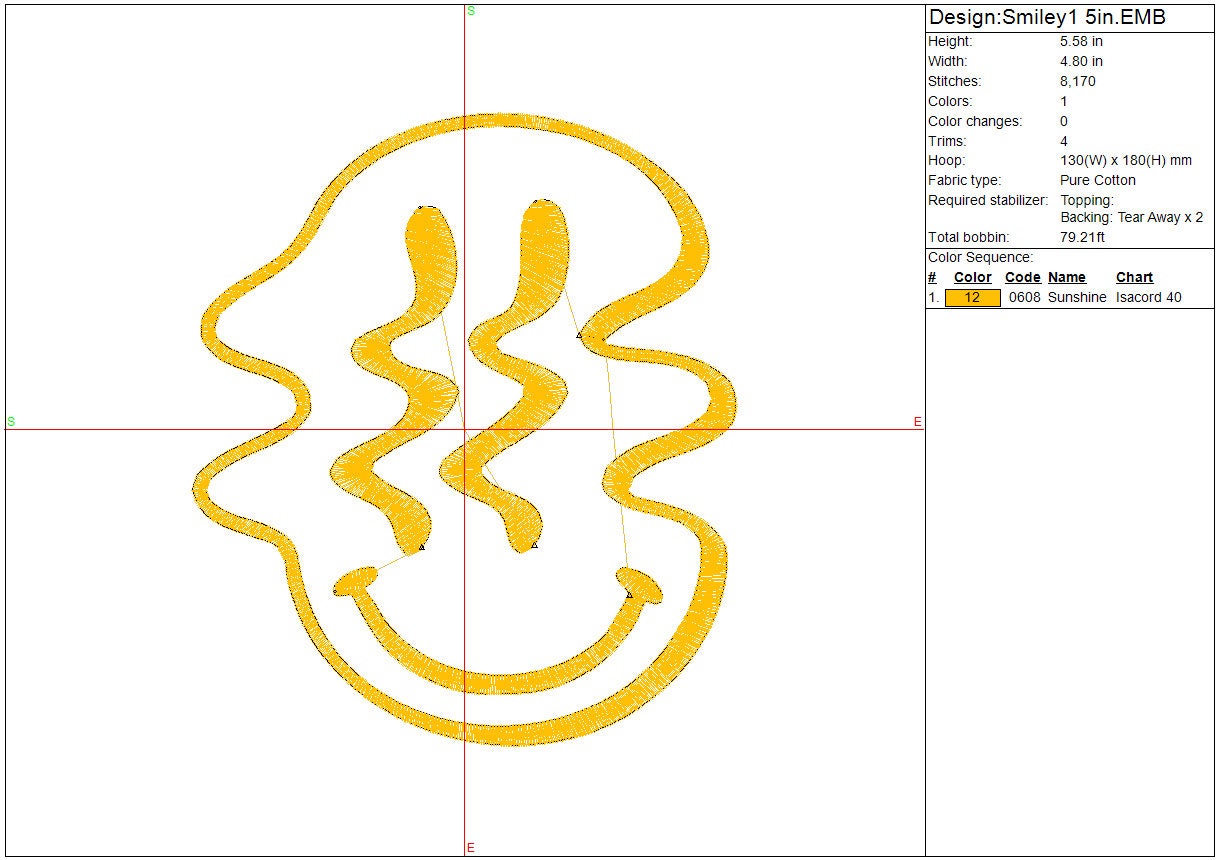Click the Pure Cotton fabric type value
Screen dimensions: 1219x860
(x=1097, y=181)
